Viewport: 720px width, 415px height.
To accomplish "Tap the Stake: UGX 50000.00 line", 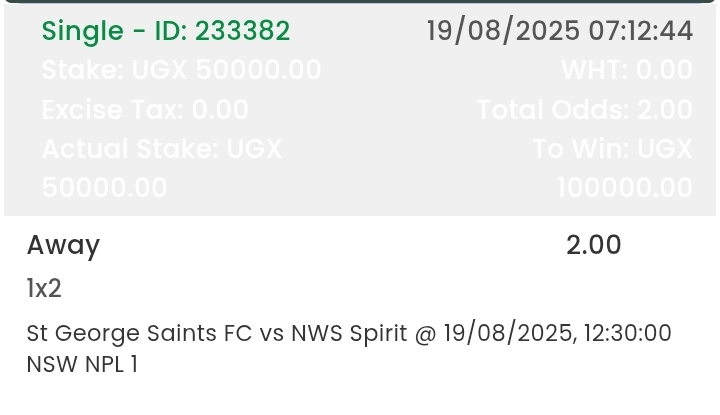I will pyautogui.click(x=181, y=70).
